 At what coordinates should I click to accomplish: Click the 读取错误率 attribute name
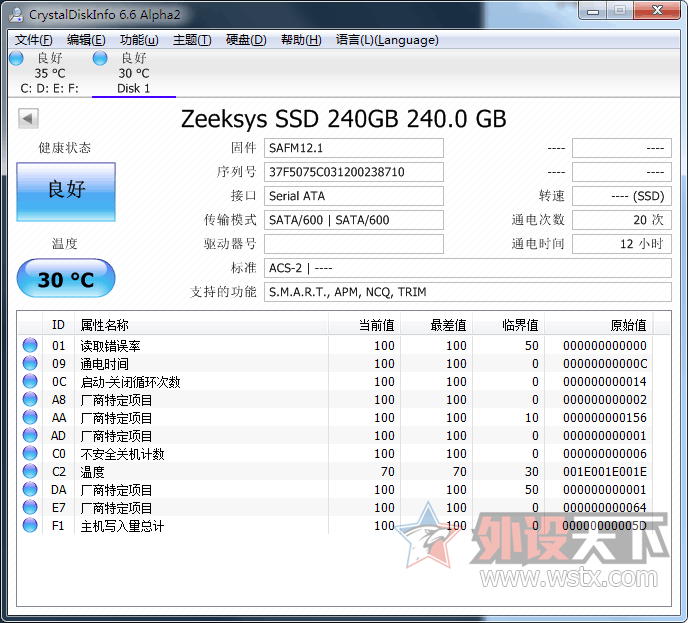[x=110, y=346]
